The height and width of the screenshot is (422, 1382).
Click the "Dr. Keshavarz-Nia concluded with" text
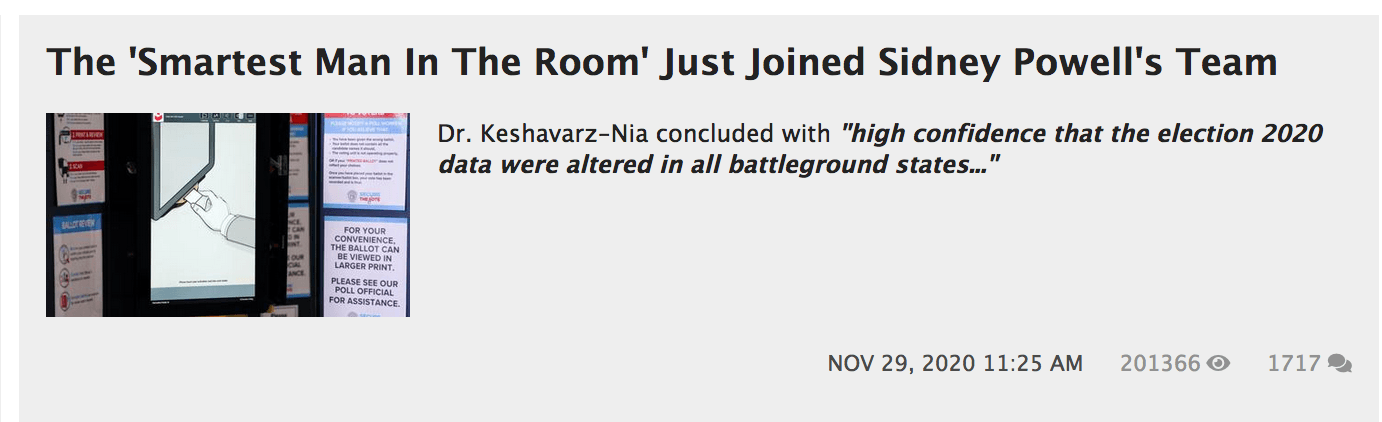click(x=634, y=134)
